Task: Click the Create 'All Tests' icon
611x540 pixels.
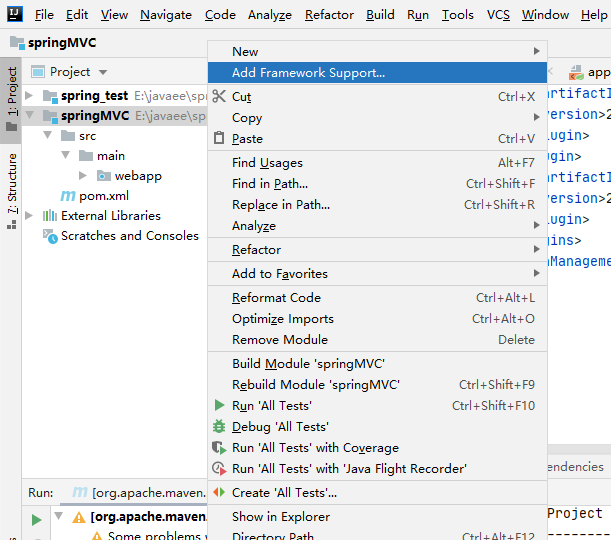Action: pyautogui.click(x=219, y=492)
